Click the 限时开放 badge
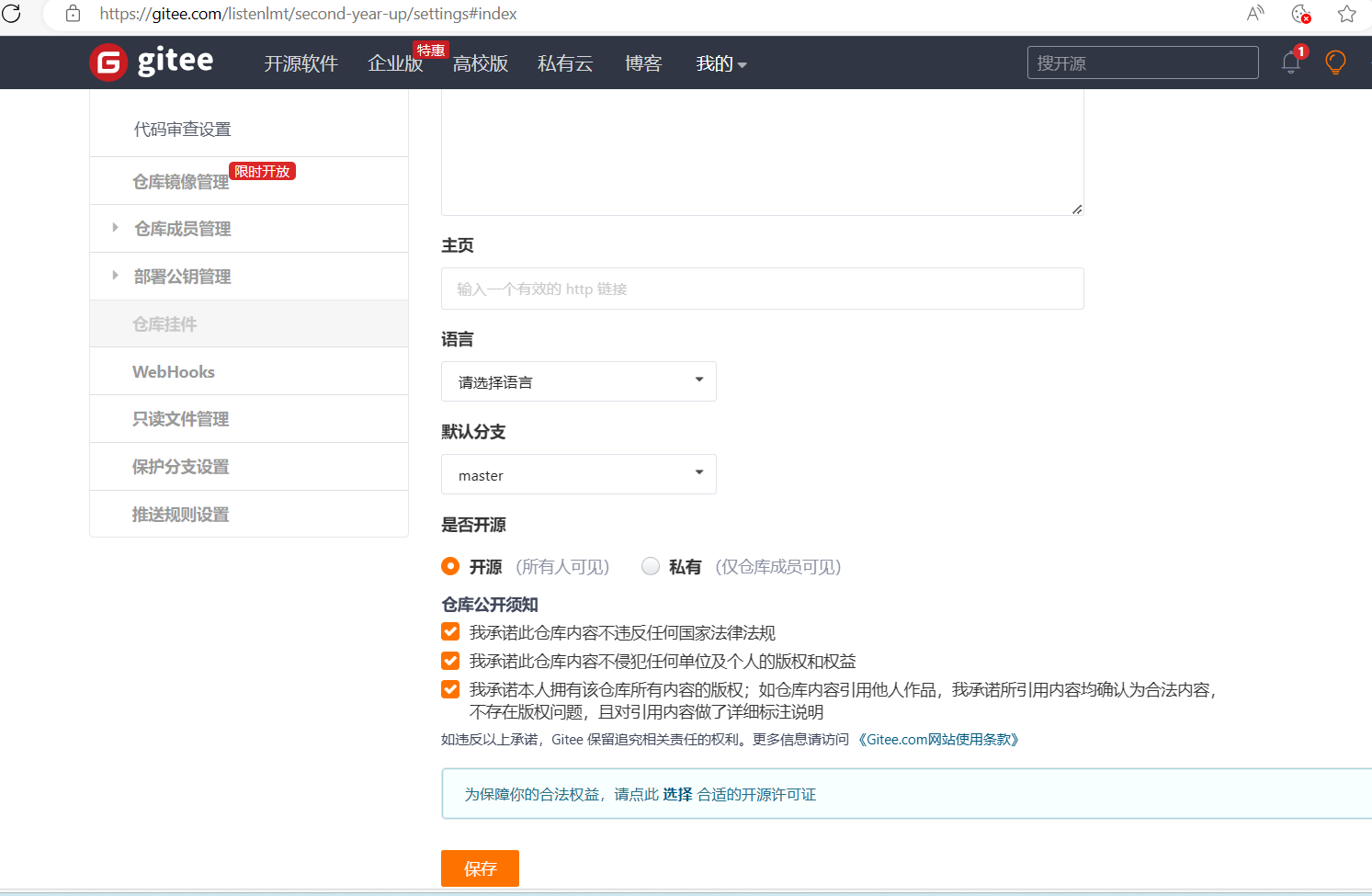Image resolution: width=1372 pixels, height=896 pixels. coord(263,171)
